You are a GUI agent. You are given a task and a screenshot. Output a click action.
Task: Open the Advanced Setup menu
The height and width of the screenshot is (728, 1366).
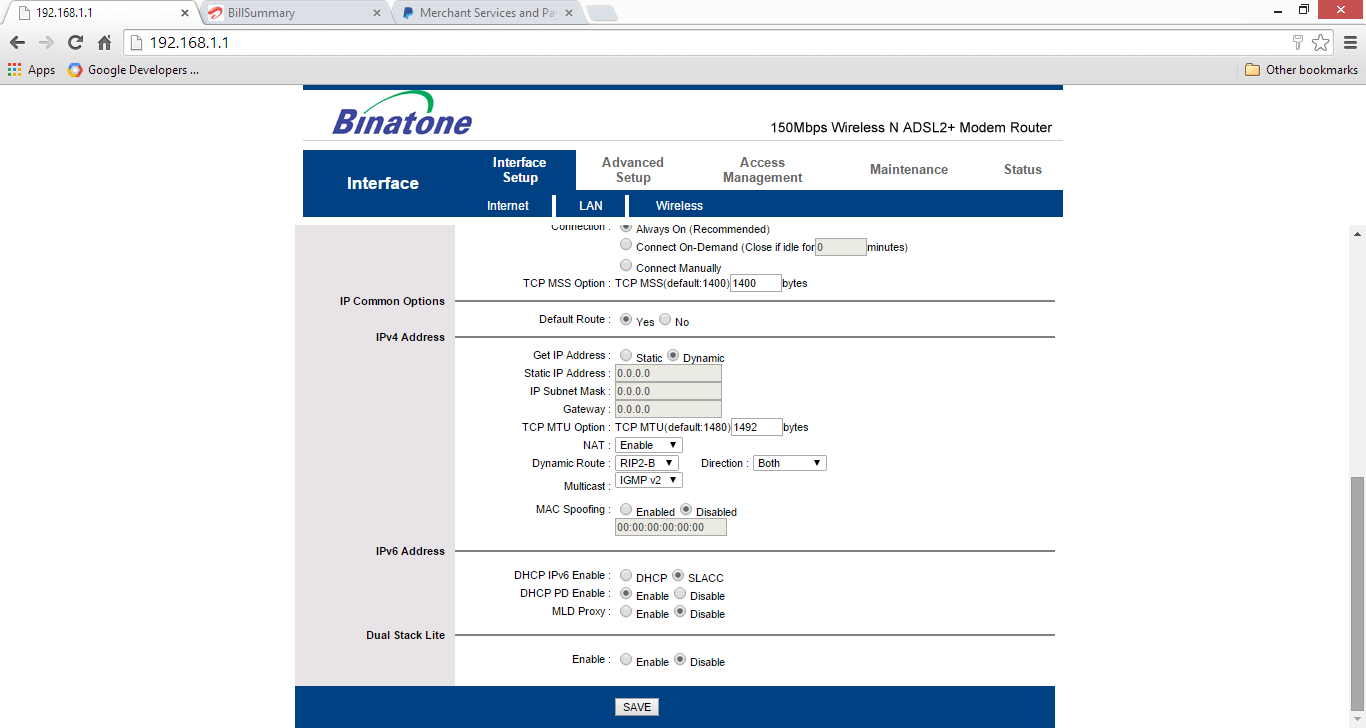coord(633,170)
